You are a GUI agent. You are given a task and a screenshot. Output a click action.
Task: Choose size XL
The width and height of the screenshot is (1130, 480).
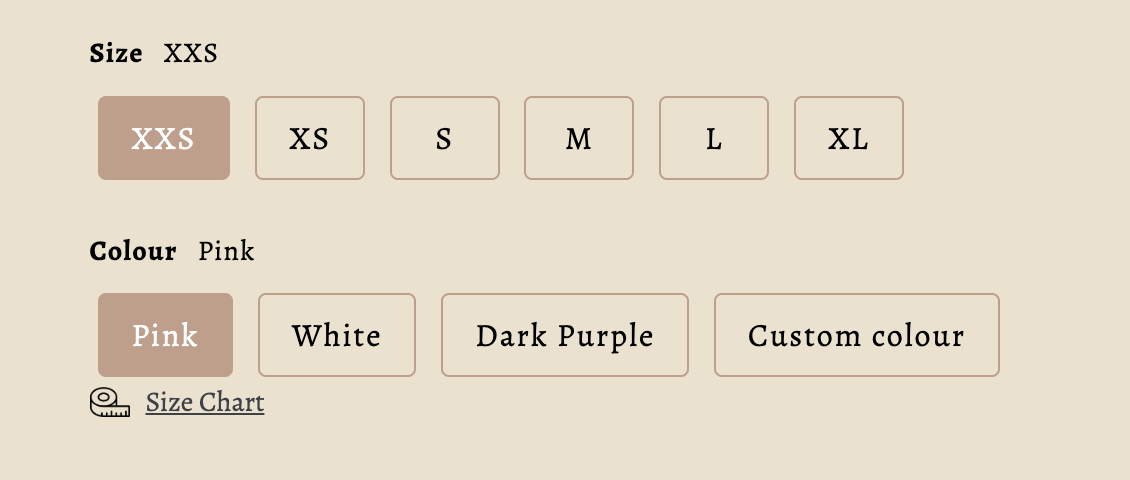point(848,138)
